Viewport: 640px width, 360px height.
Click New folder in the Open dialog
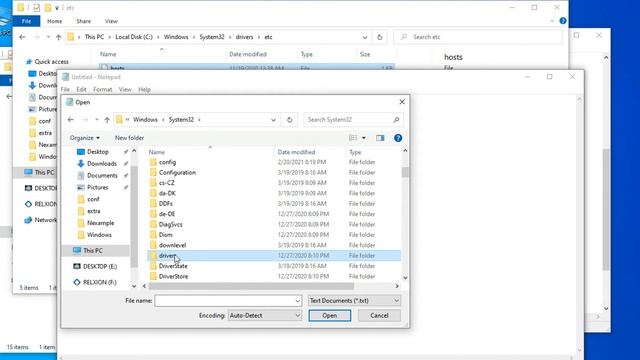[x=129, y=138]
